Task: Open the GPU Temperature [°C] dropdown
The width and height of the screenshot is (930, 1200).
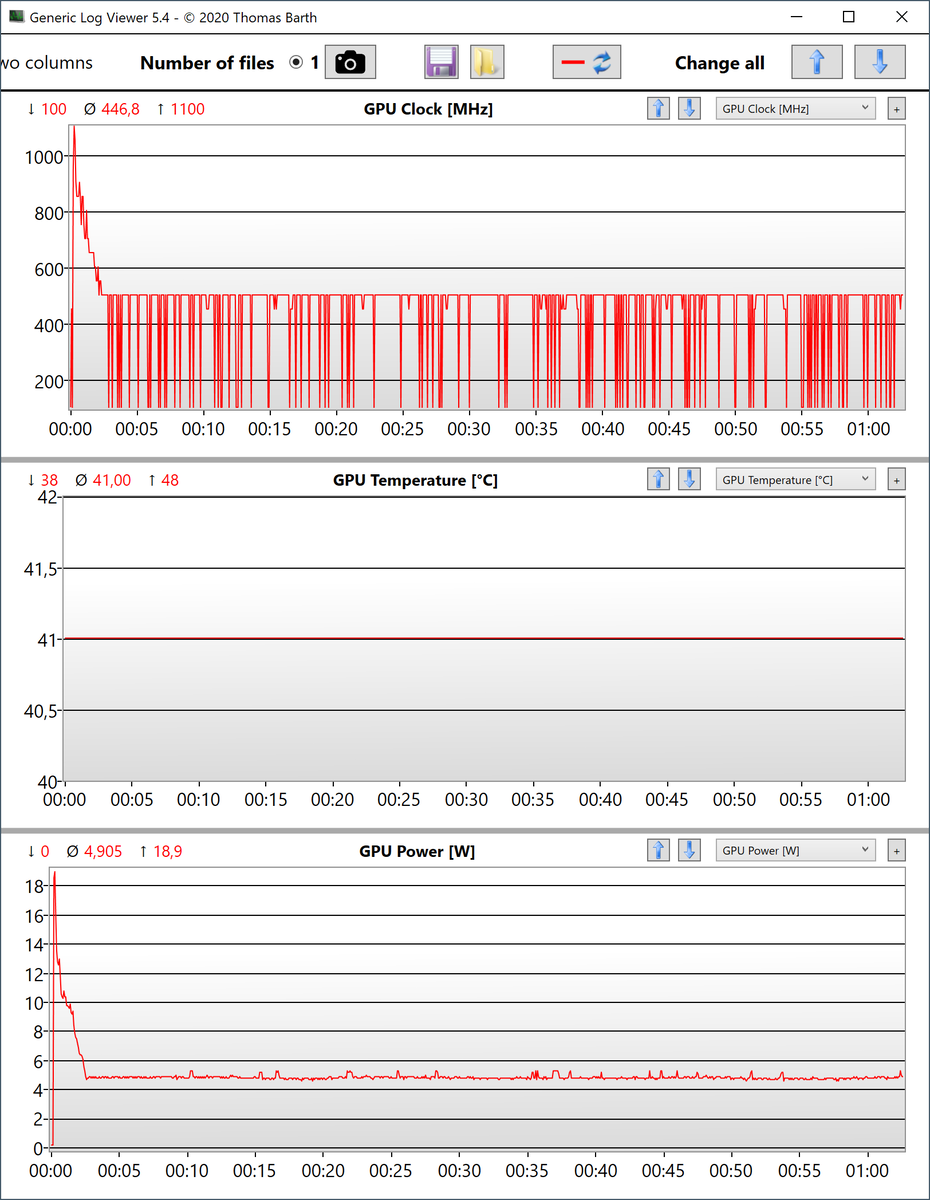Action: pos(796,480)
